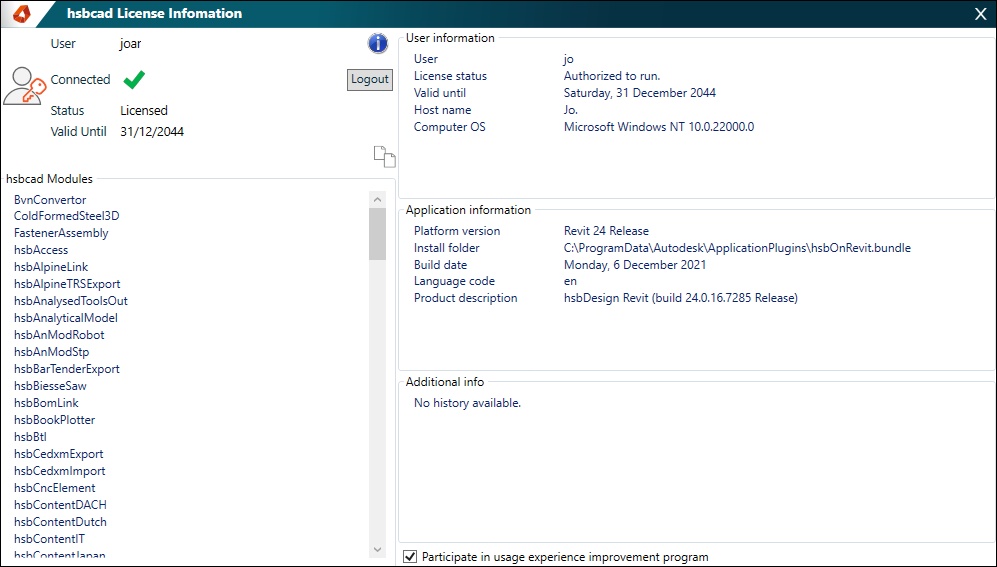This screenshot has width=997, height=567.
Task: Log out using the Logout button
Action: (369, 79)
